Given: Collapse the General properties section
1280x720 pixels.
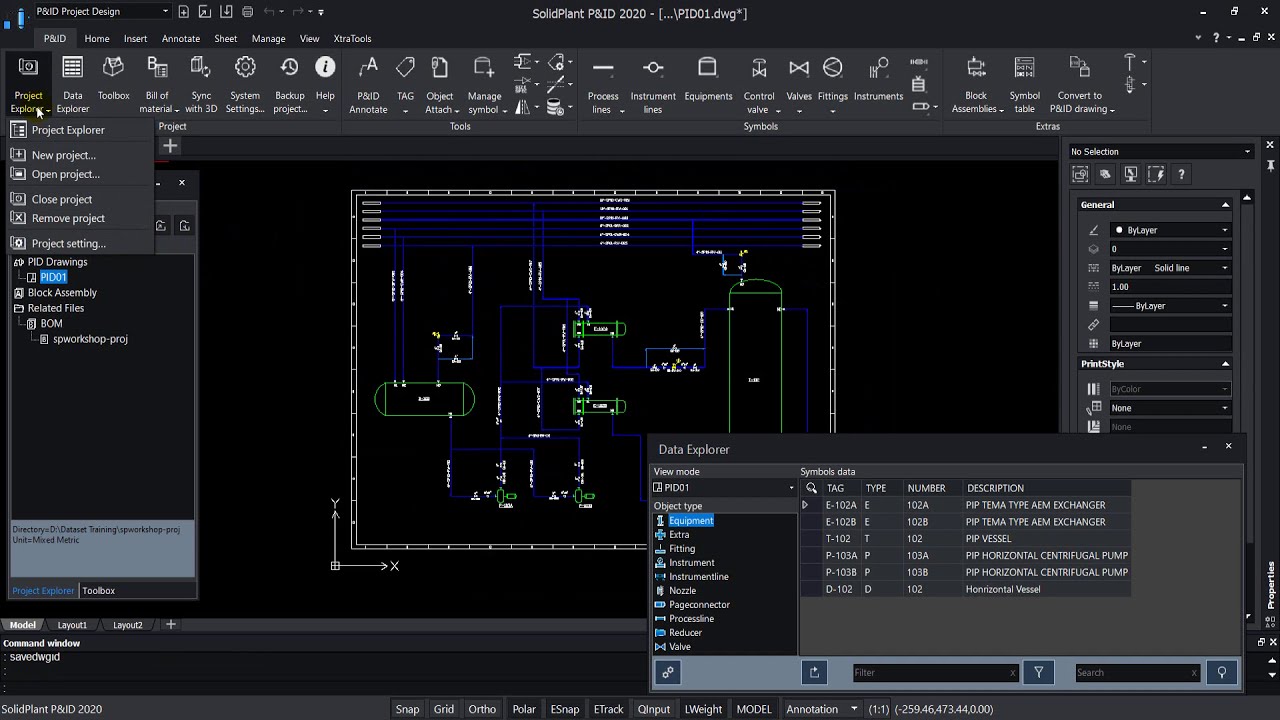Looking at the screenshot, I should tap(1225, 205).
